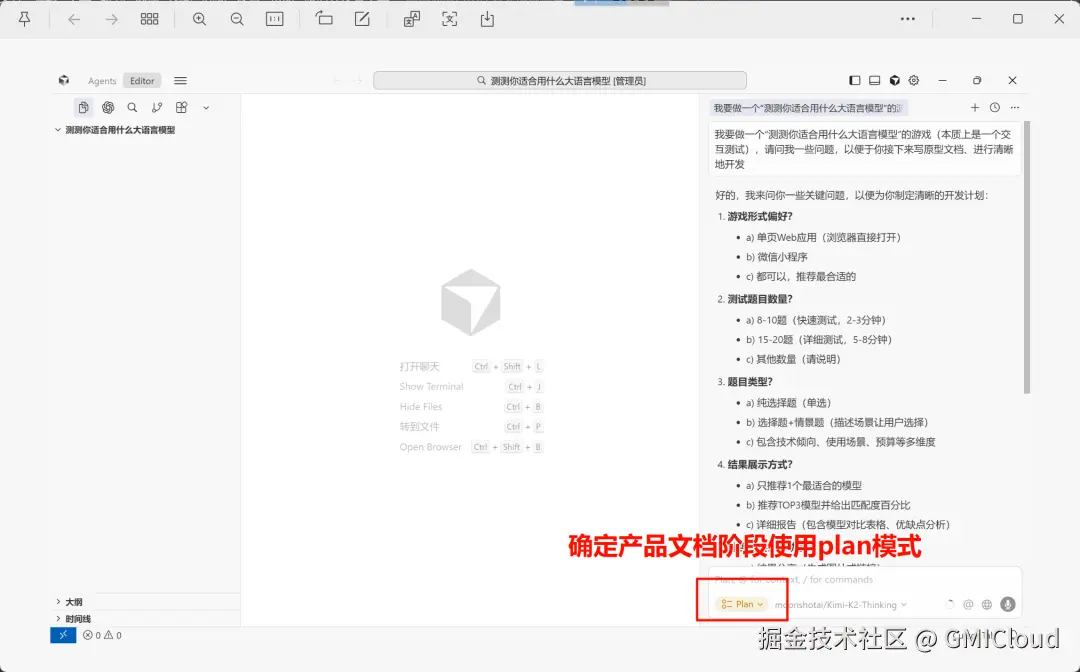Open the screen capture selection tool
Image resolution: width=1080 pixels, height=672 pixels.
[x=448, y=18]
